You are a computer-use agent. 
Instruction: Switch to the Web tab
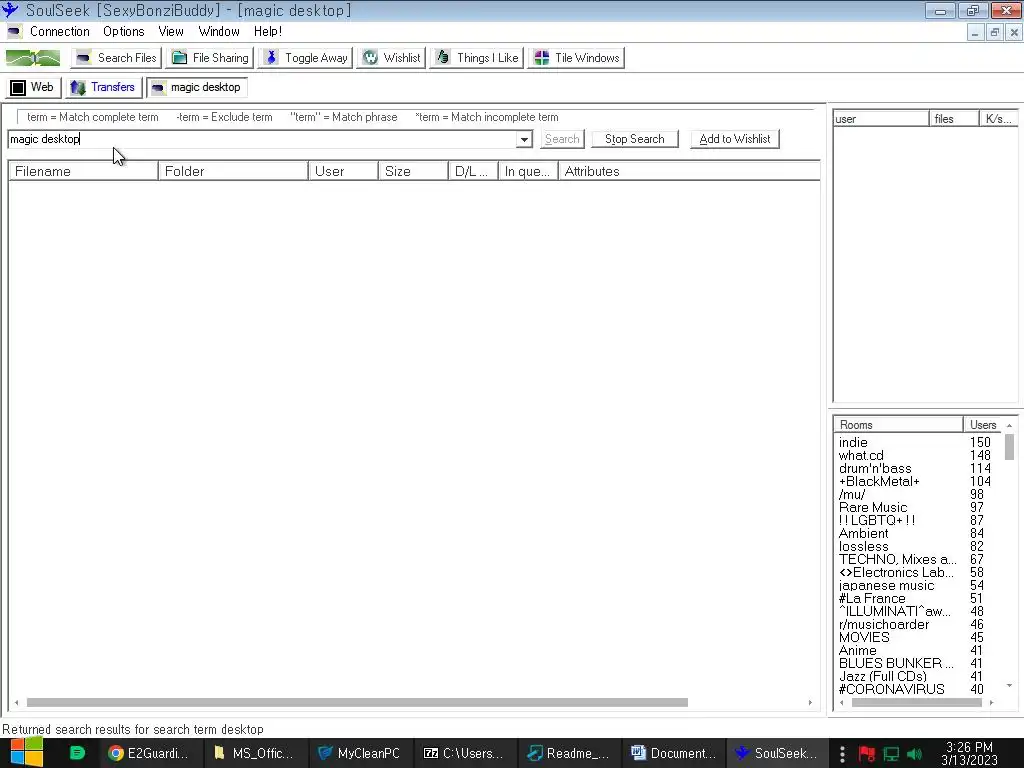[33, 87]
